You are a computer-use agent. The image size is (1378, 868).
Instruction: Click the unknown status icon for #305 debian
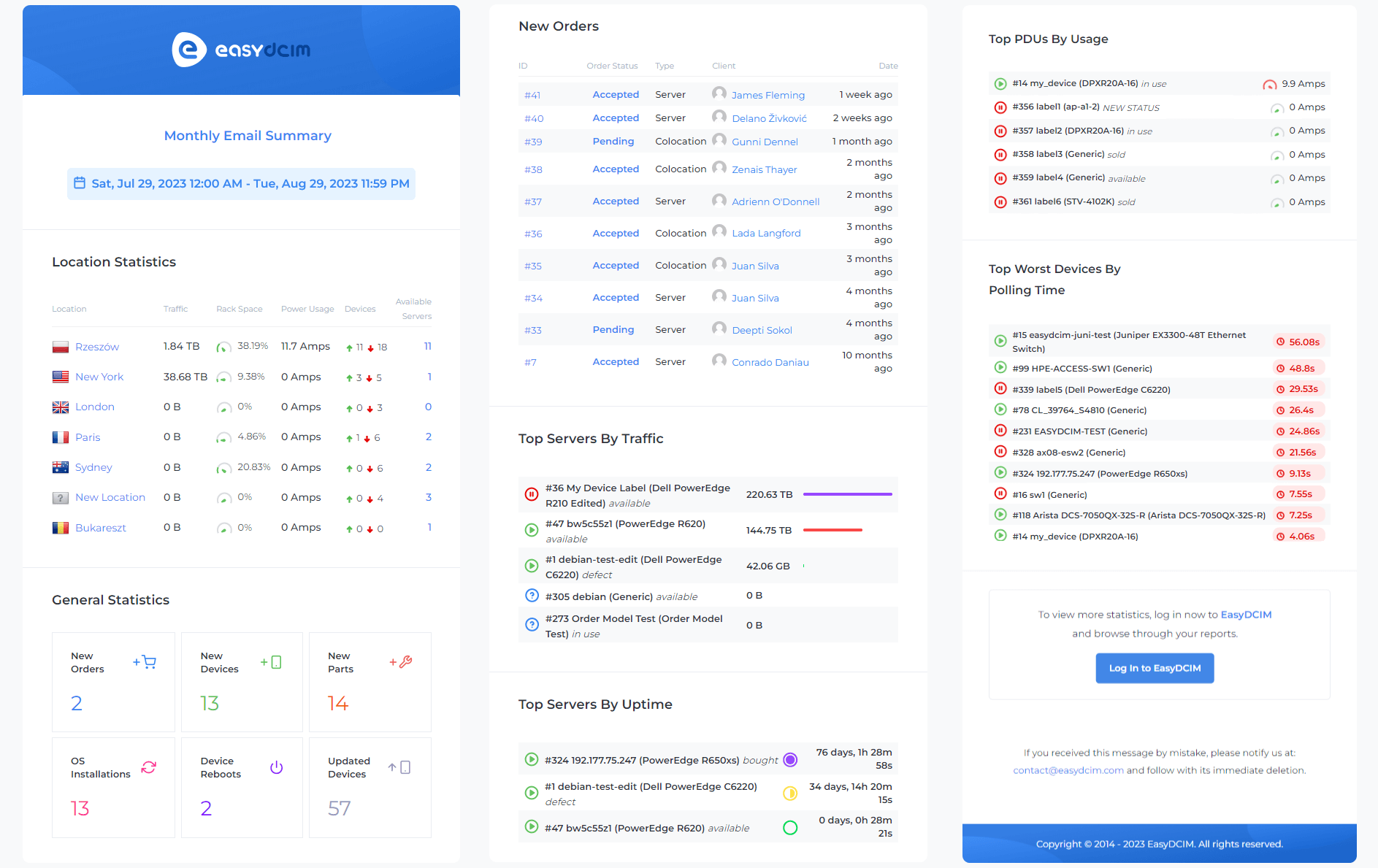tap(532, 595)
